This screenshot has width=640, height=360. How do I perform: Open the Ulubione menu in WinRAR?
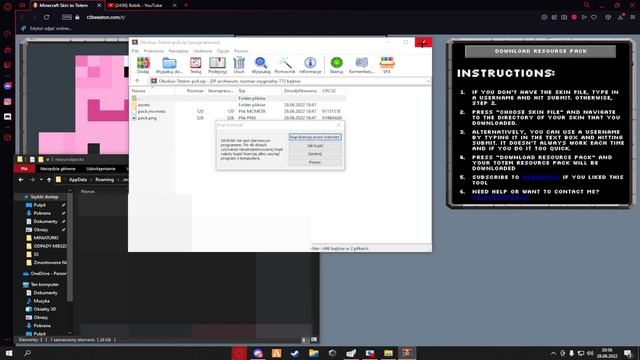(202, 51)
